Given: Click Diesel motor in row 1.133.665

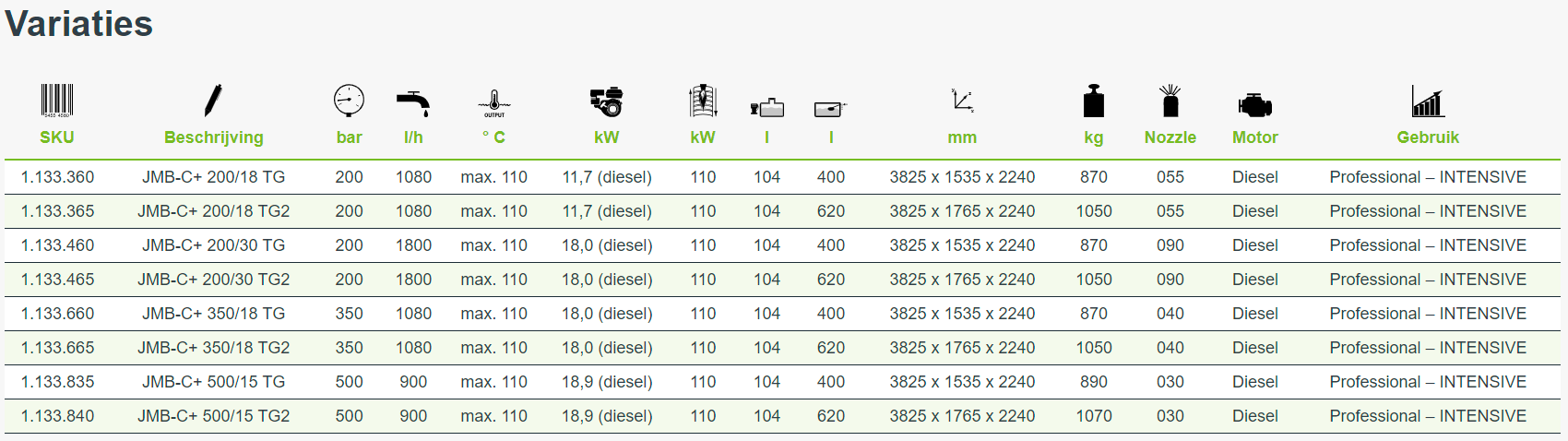Looking at the screenshot, I should pyautogui.click(x=1255, y=348).
